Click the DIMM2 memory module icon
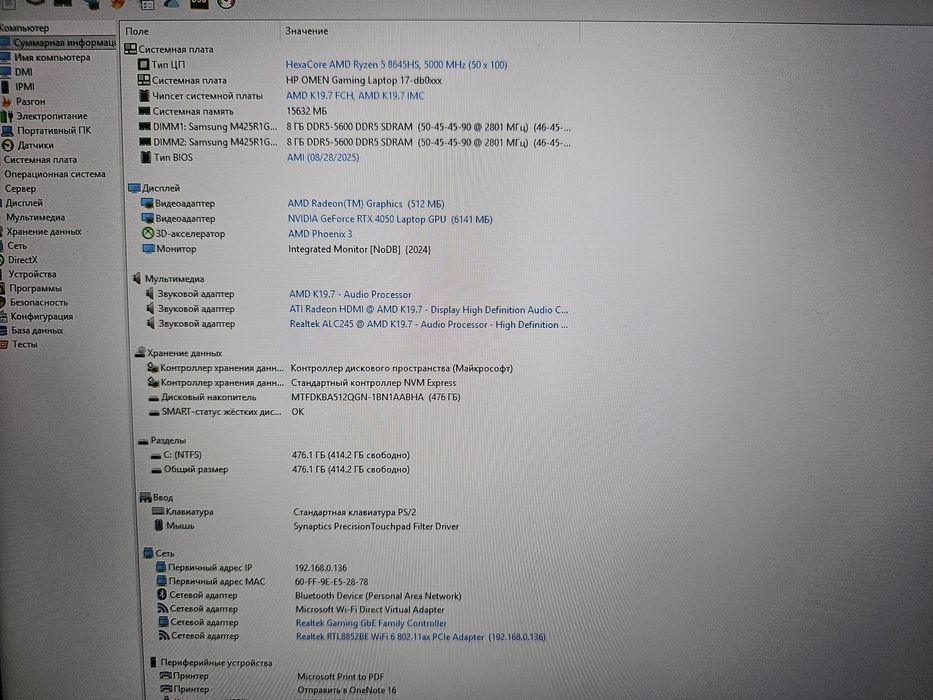Viewport: 933px width, 700px height. click(x=145, y=142)
